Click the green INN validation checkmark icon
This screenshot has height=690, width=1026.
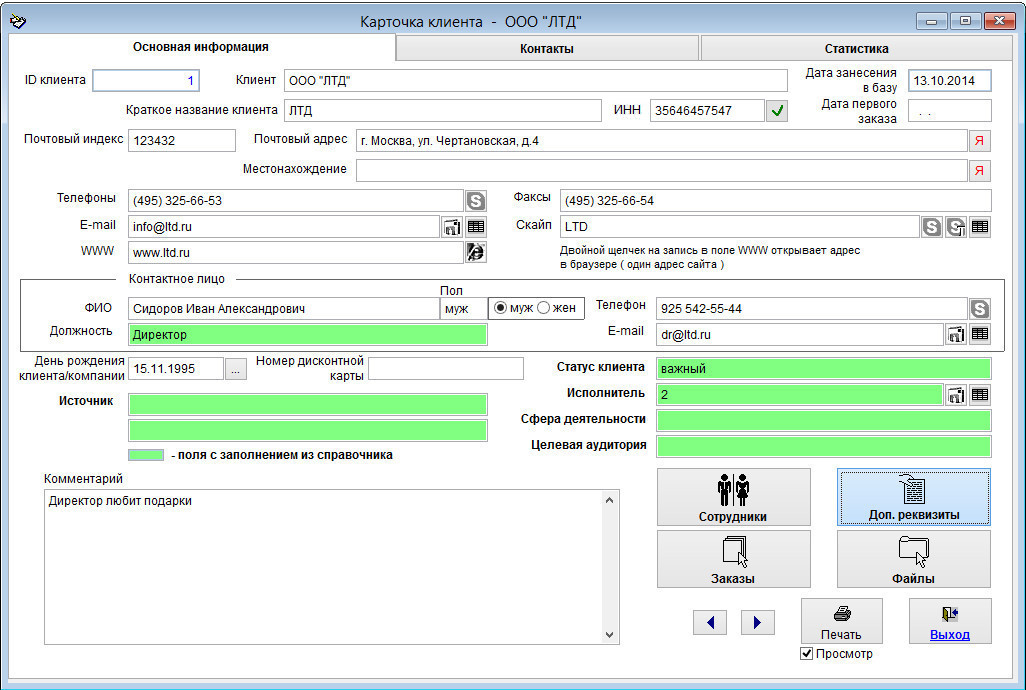(777, 111)
